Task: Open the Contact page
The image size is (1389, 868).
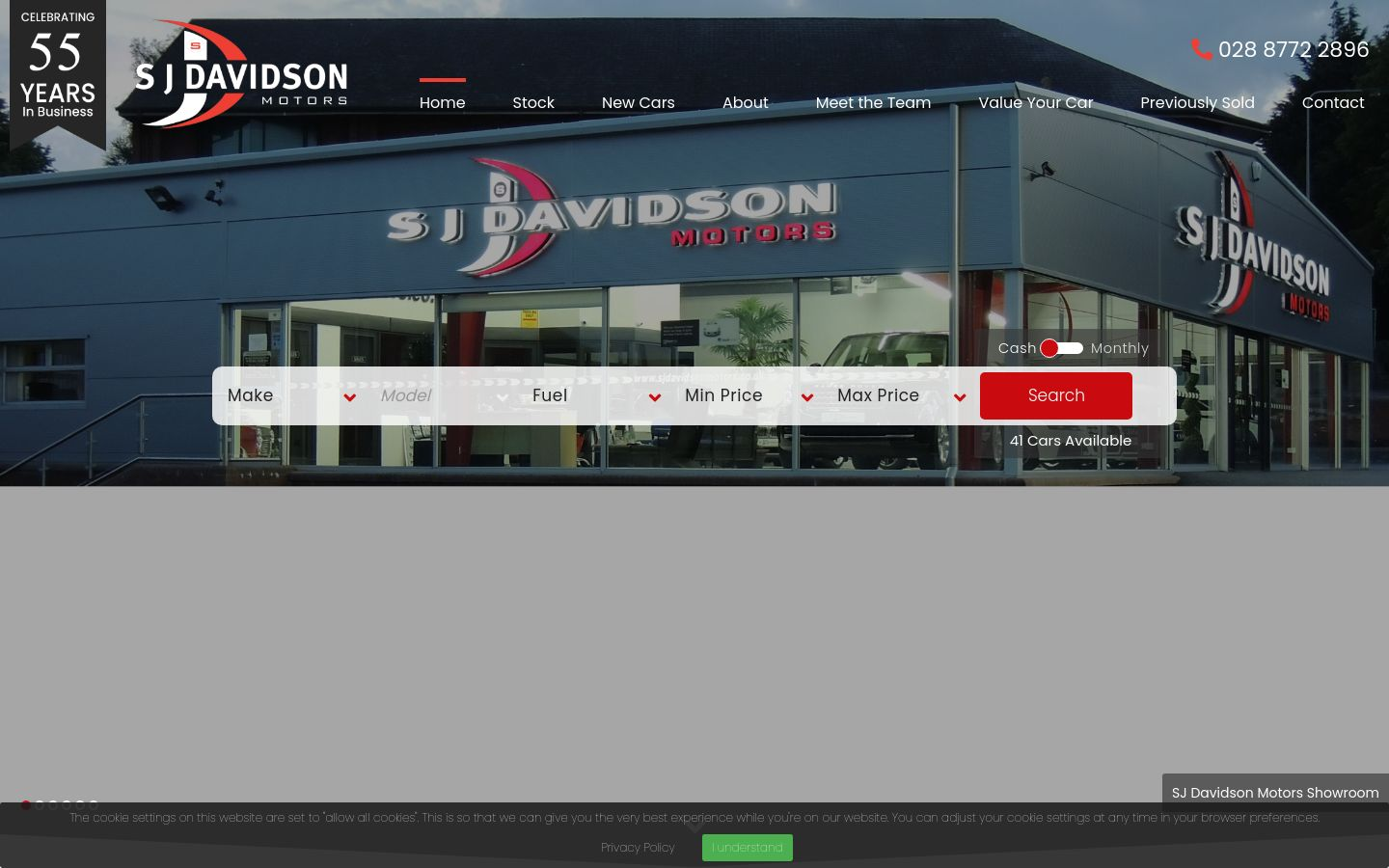Action: pyautogui.click(x=1333, y=102)
